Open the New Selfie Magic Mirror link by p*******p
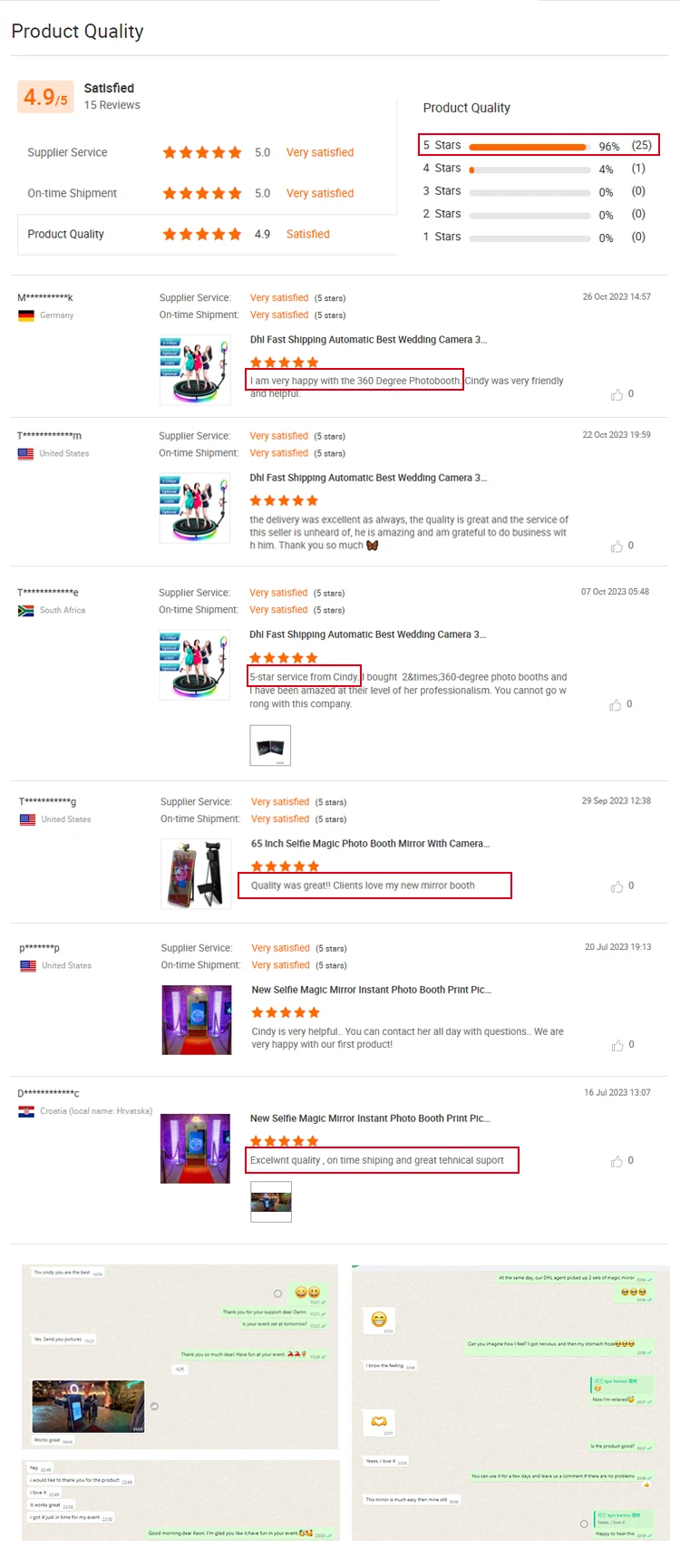This screenshot has width=680, height=1568. tap(371, 990)
